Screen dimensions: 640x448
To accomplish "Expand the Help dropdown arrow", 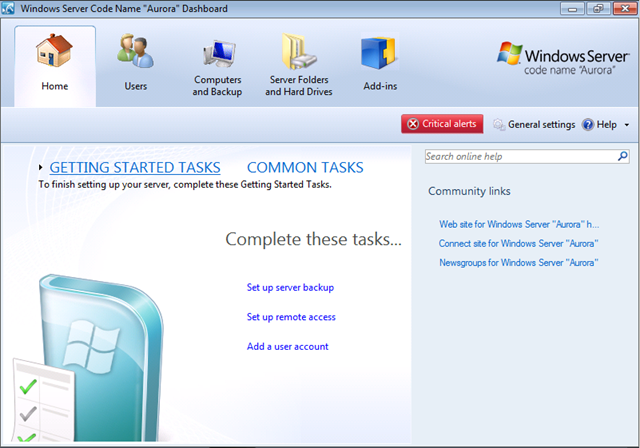I will (627, 125).
